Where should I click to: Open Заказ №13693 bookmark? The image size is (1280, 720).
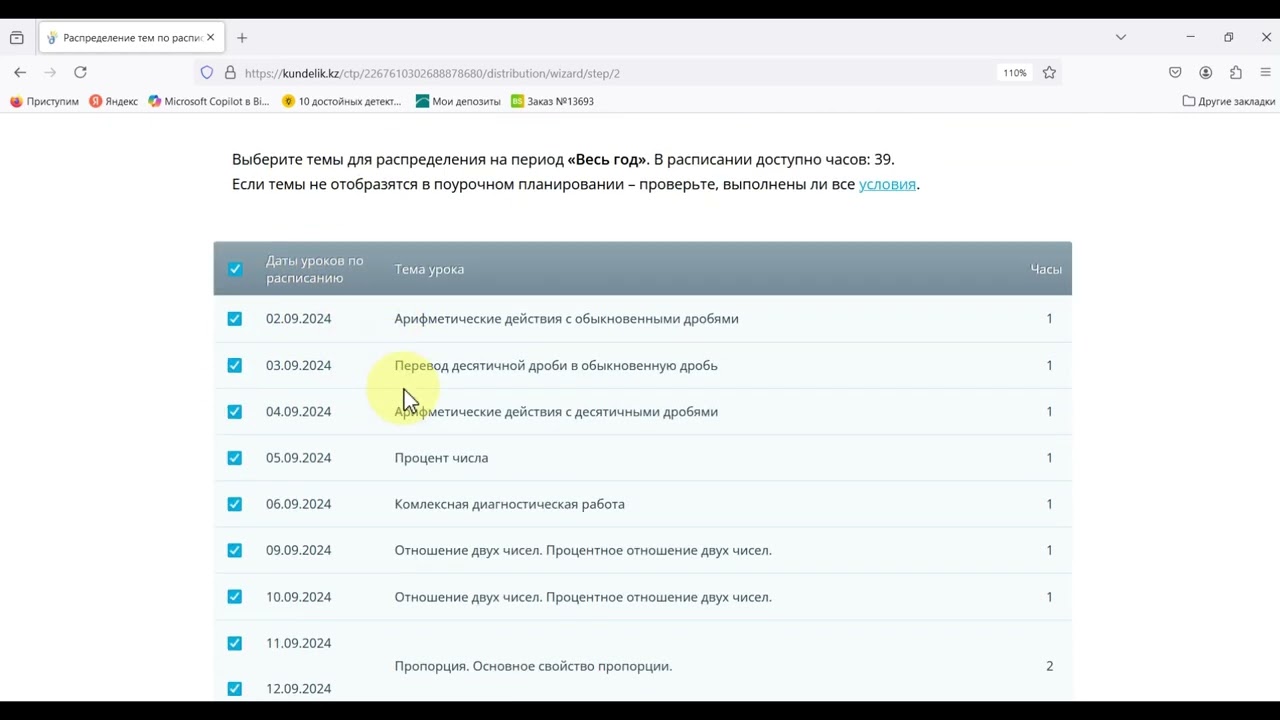point(552,101)
